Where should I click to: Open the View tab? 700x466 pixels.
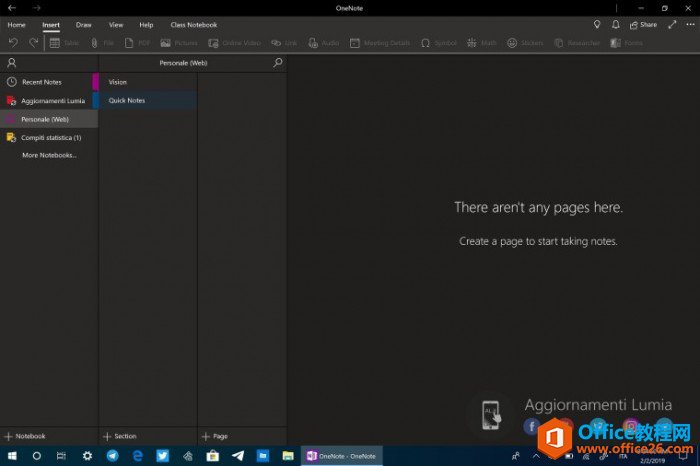(116, 25)
